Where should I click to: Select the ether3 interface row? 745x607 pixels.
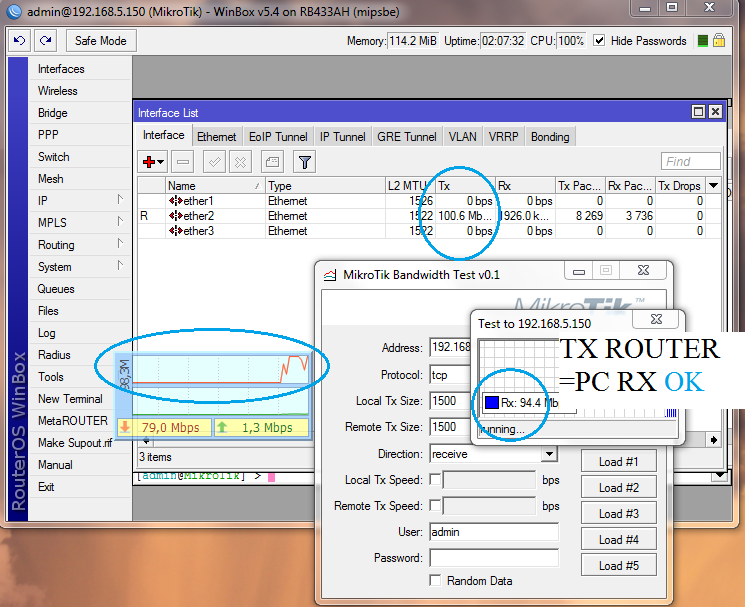point(429,231)
